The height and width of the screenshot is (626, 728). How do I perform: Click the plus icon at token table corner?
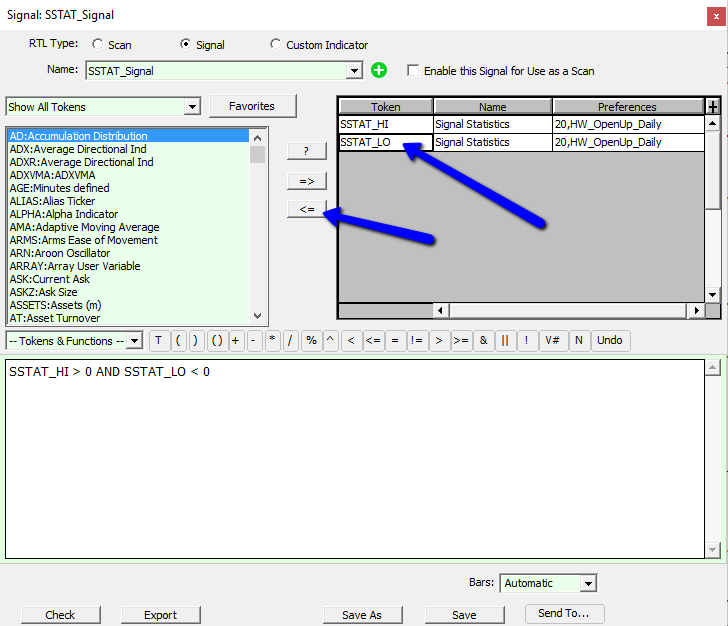713,106
